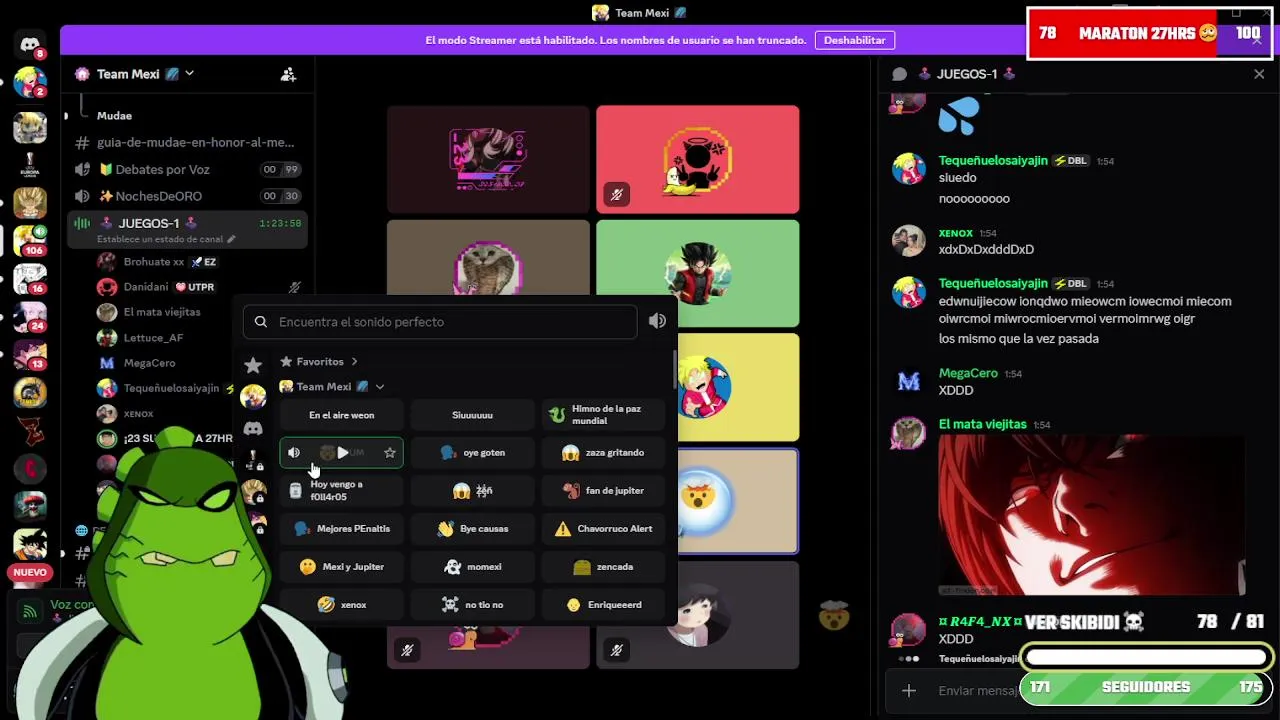
Task: Toggle mute icon on dark-haired avatar tile
Action: pyautogui.click(x=617, y=650)
